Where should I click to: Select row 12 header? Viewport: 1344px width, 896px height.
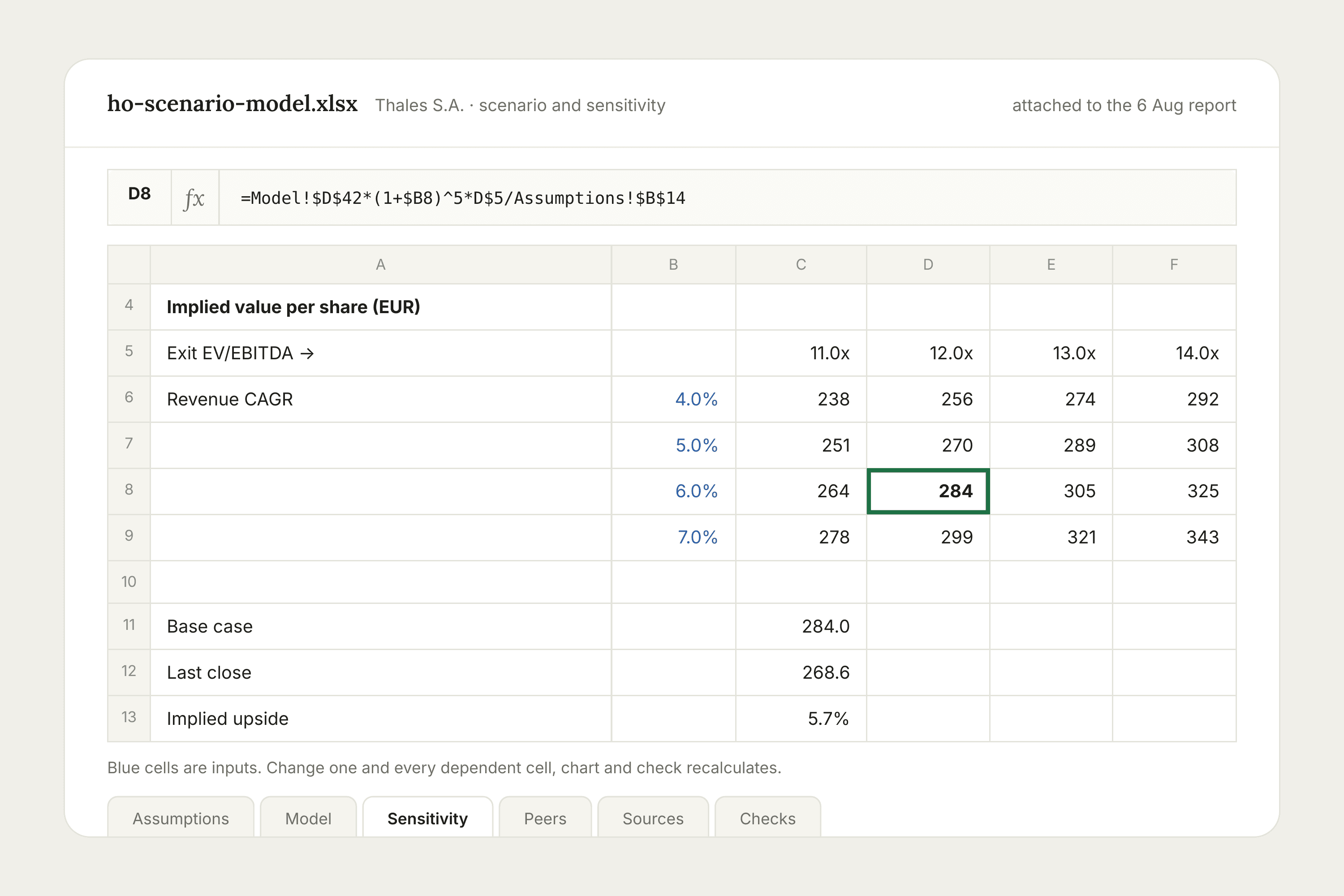coord(129,672)
